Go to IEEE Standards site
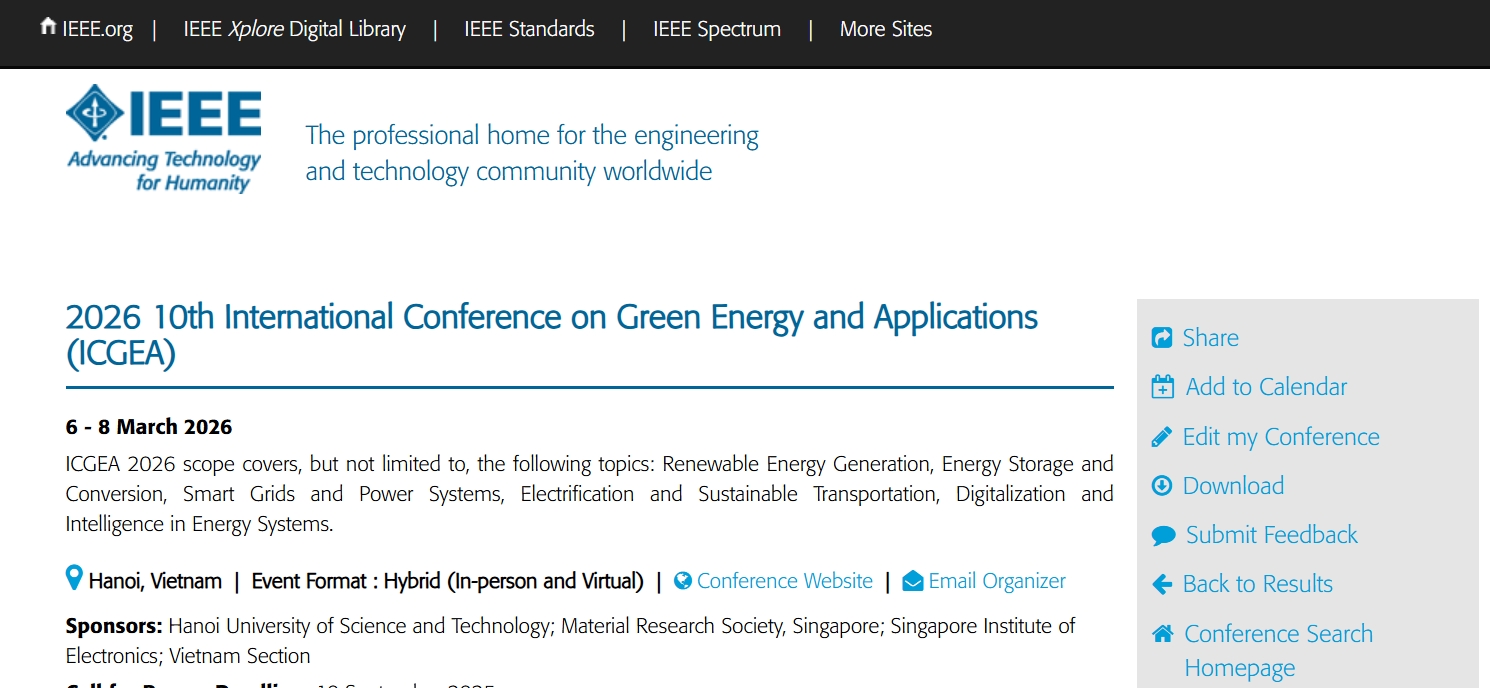Image resolution: width=1490 pixels, height=688 pixels. click(x=529, y=29)
